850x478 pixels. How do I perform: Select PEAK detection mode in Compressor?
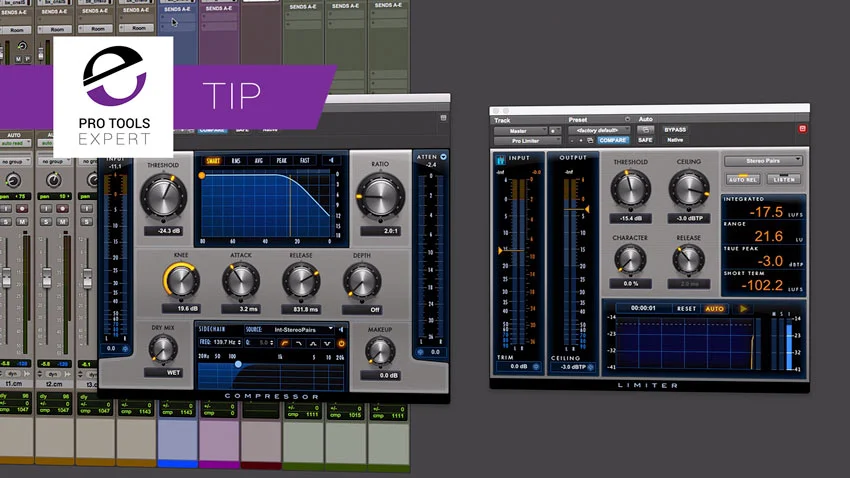click(281, 161)
